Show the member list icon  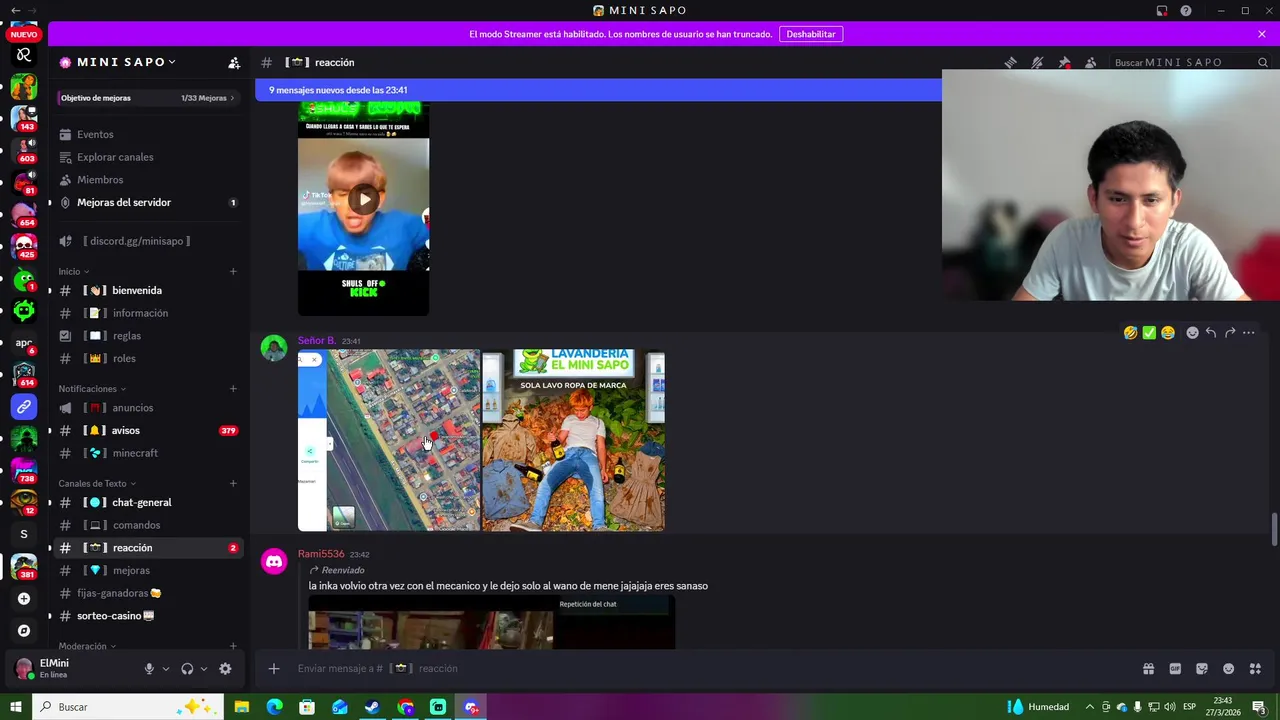tap(1091, 62)
